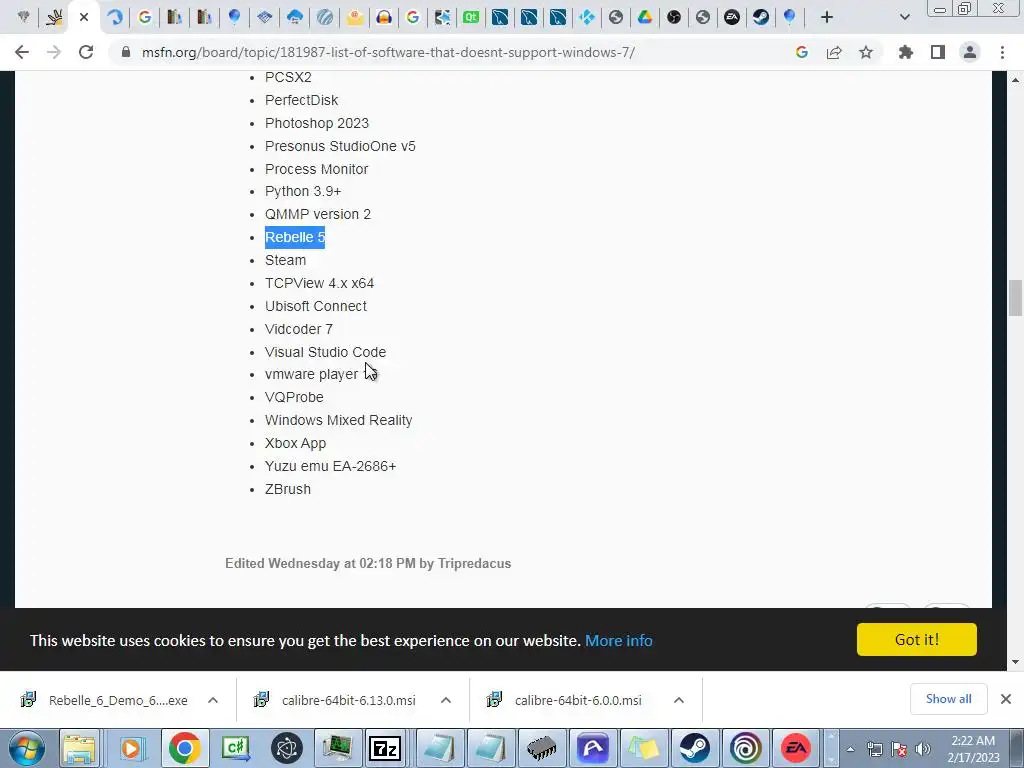Expand options for Rebelle_6_Demo download
Image resolution: width=1024 pixels, height=768 pixels.
pos(213,700)
